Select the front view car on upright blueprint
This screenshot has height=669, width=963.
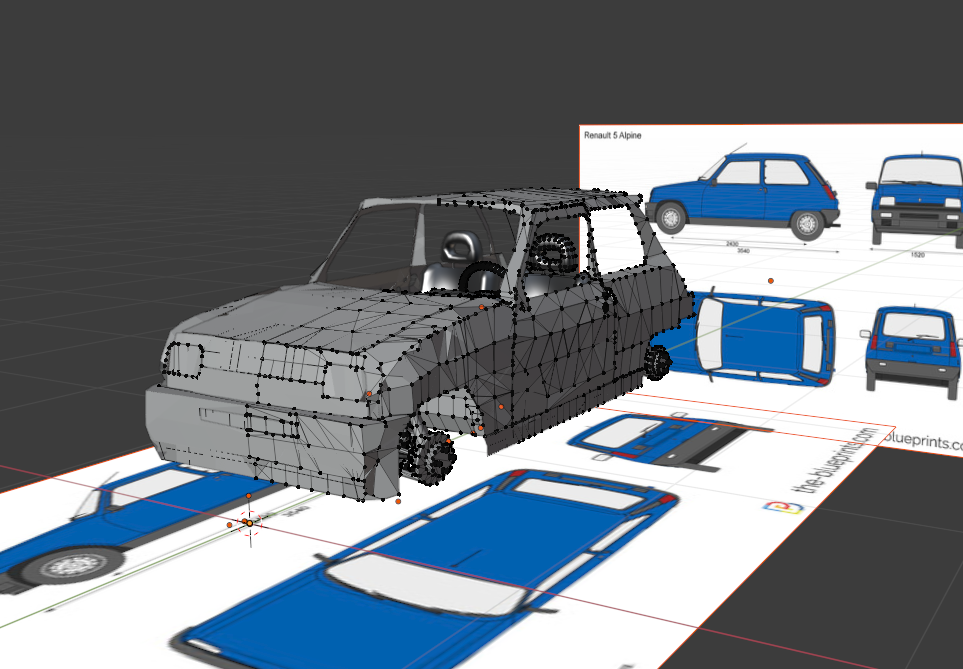click(x=916, y=199)
